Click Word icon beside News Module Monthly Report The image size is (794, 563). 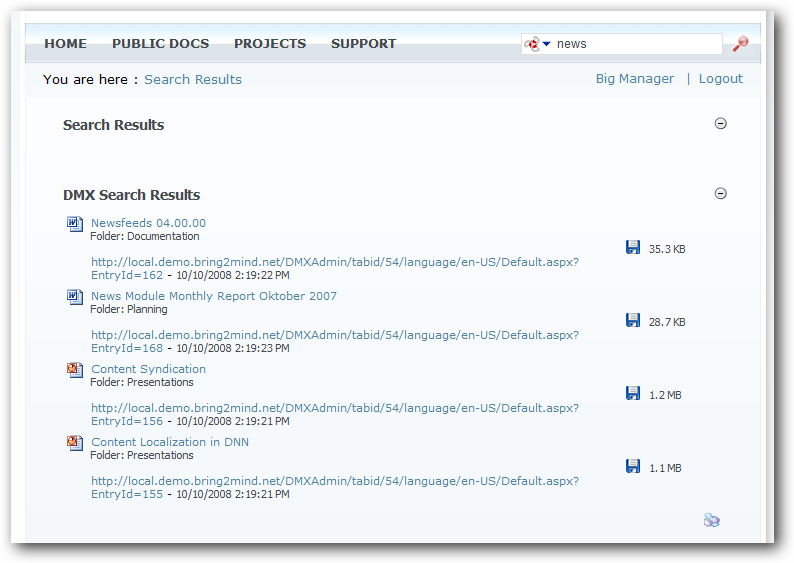[75, 297]
